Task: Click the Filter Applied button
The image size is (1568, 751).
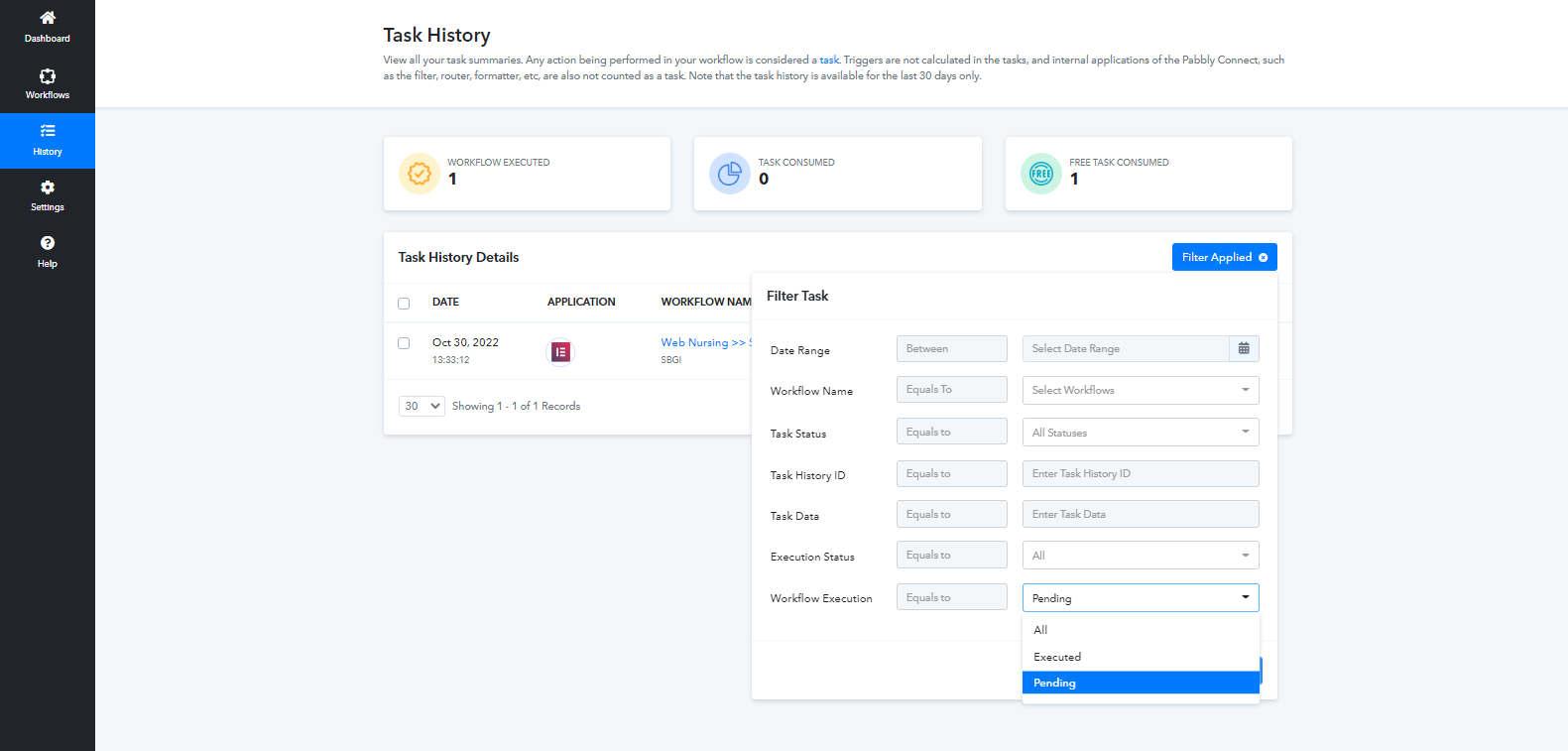Action: click(1224, 257)
